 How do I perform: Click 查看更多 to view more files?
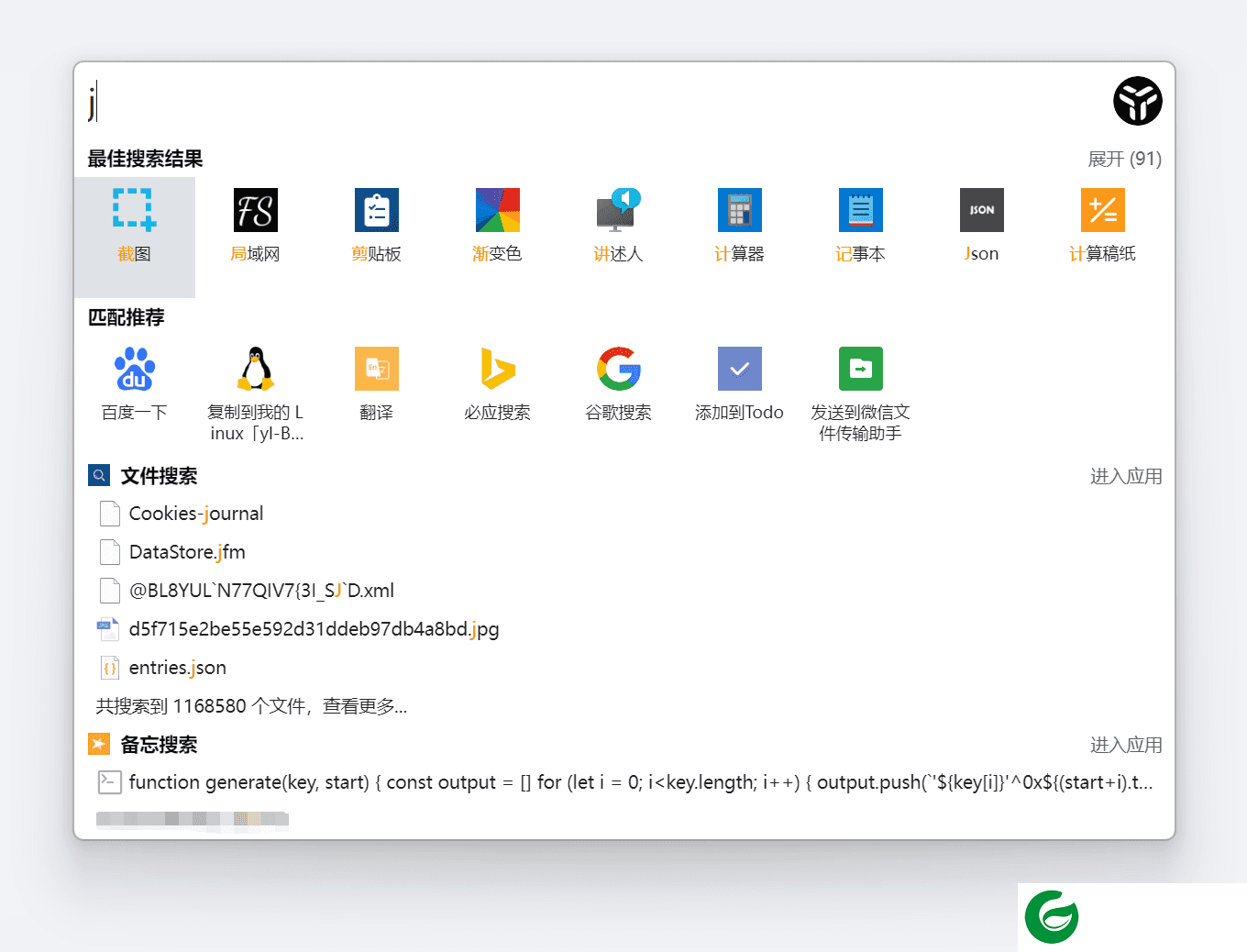pos(365,706)
